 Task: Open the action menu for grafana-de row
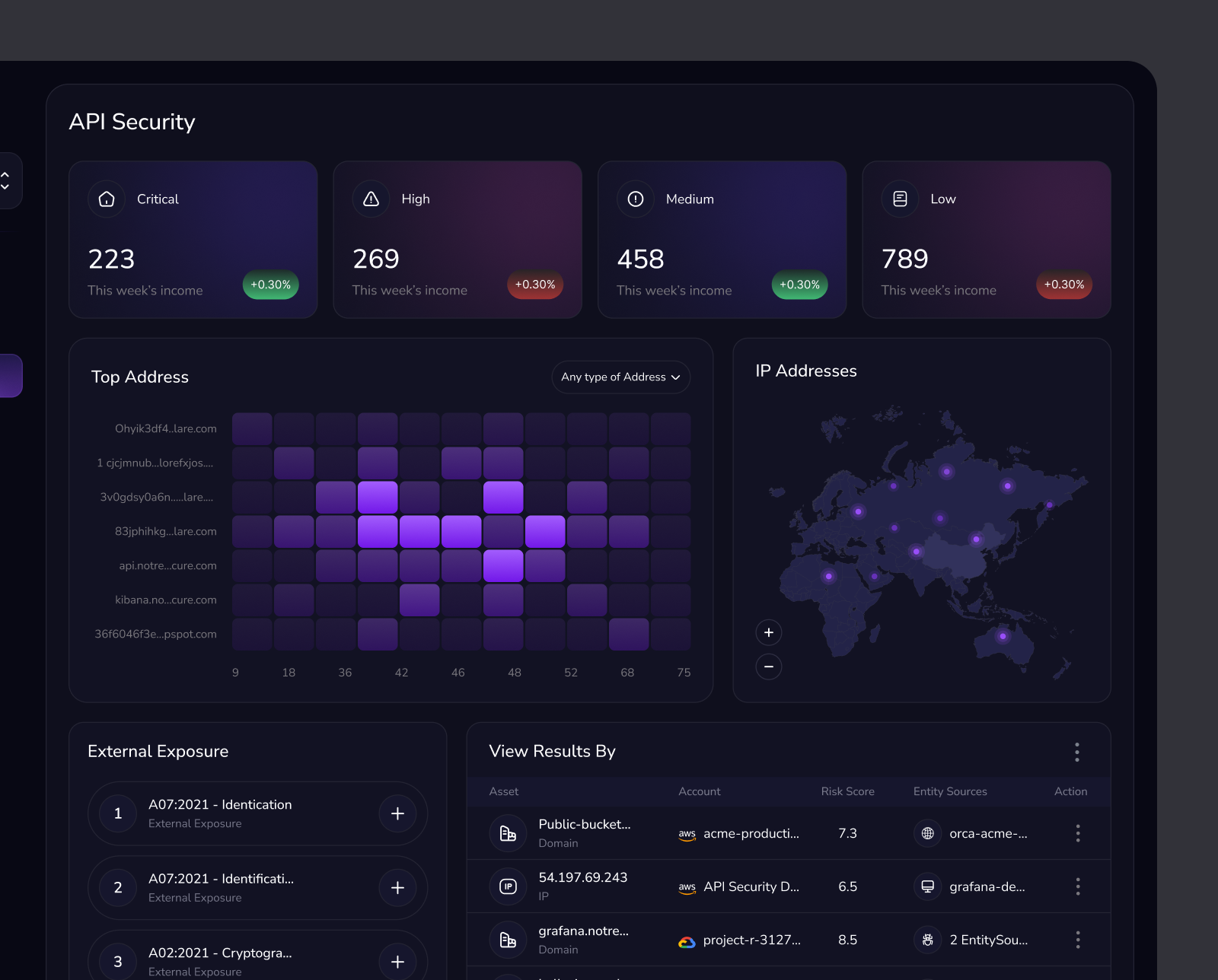tap(1078, 886)
